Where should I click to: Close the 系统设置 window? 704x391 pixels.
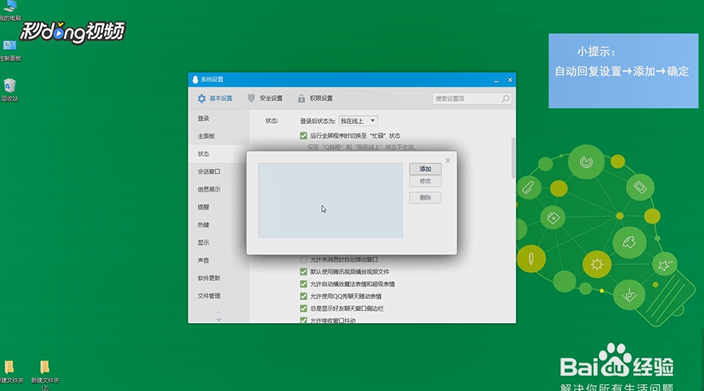click(510, 80)
